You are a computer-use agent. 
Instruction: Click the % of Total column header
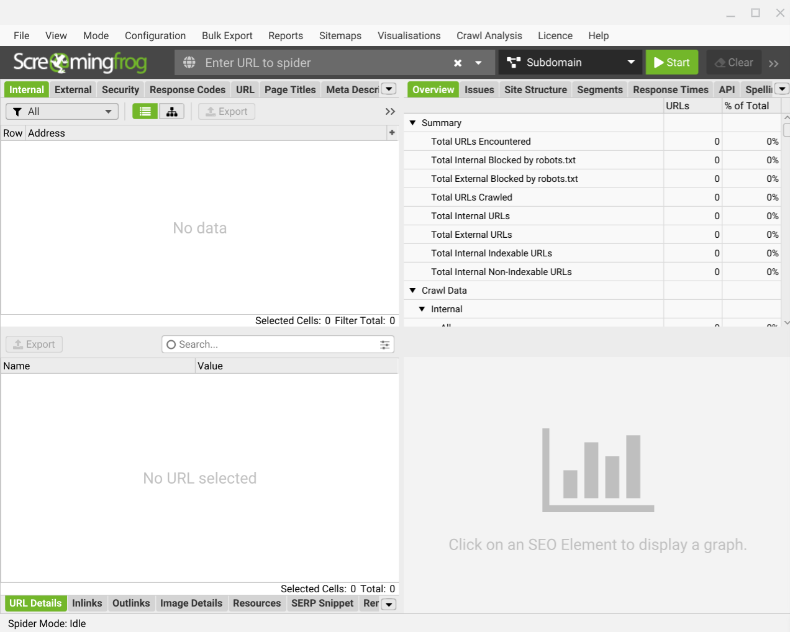tap(751, 106)
